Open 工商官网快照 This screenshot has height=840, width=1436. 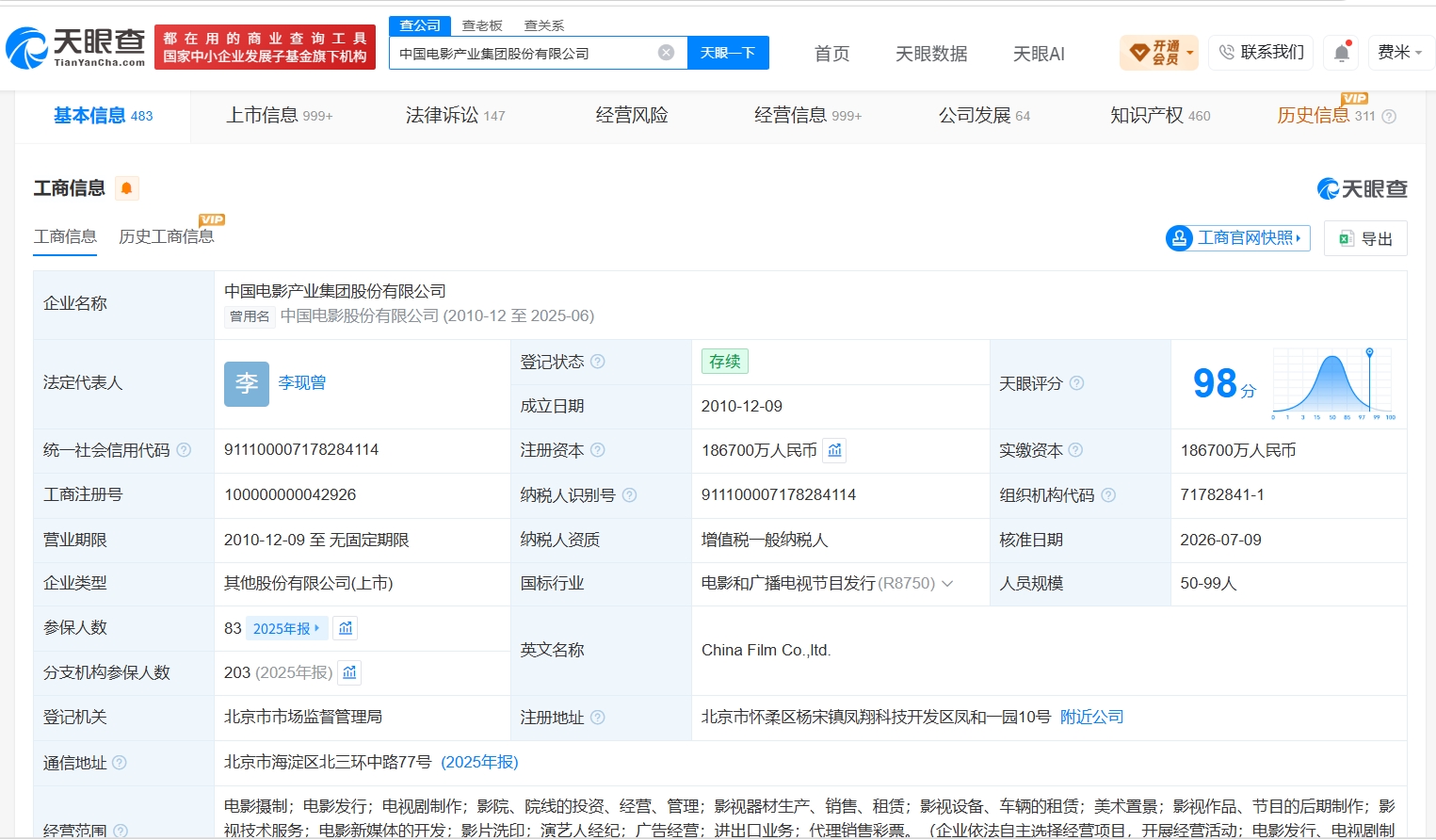pos(1238,238)
